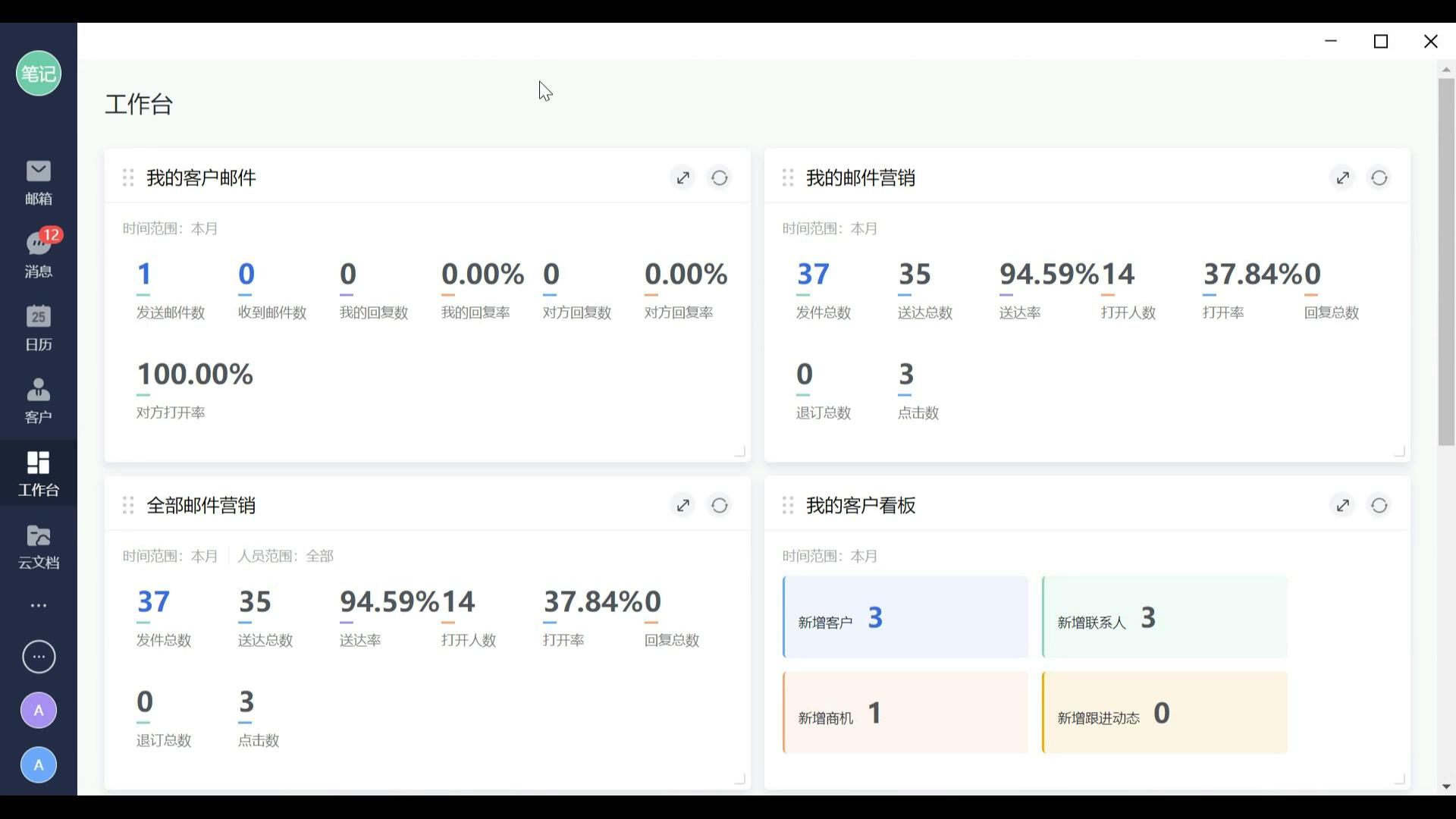The height and width of the screenshot is (819, 1456).
Task: Expand the 全部邮件营销 card fullscreen
Action: click(683, 505)
